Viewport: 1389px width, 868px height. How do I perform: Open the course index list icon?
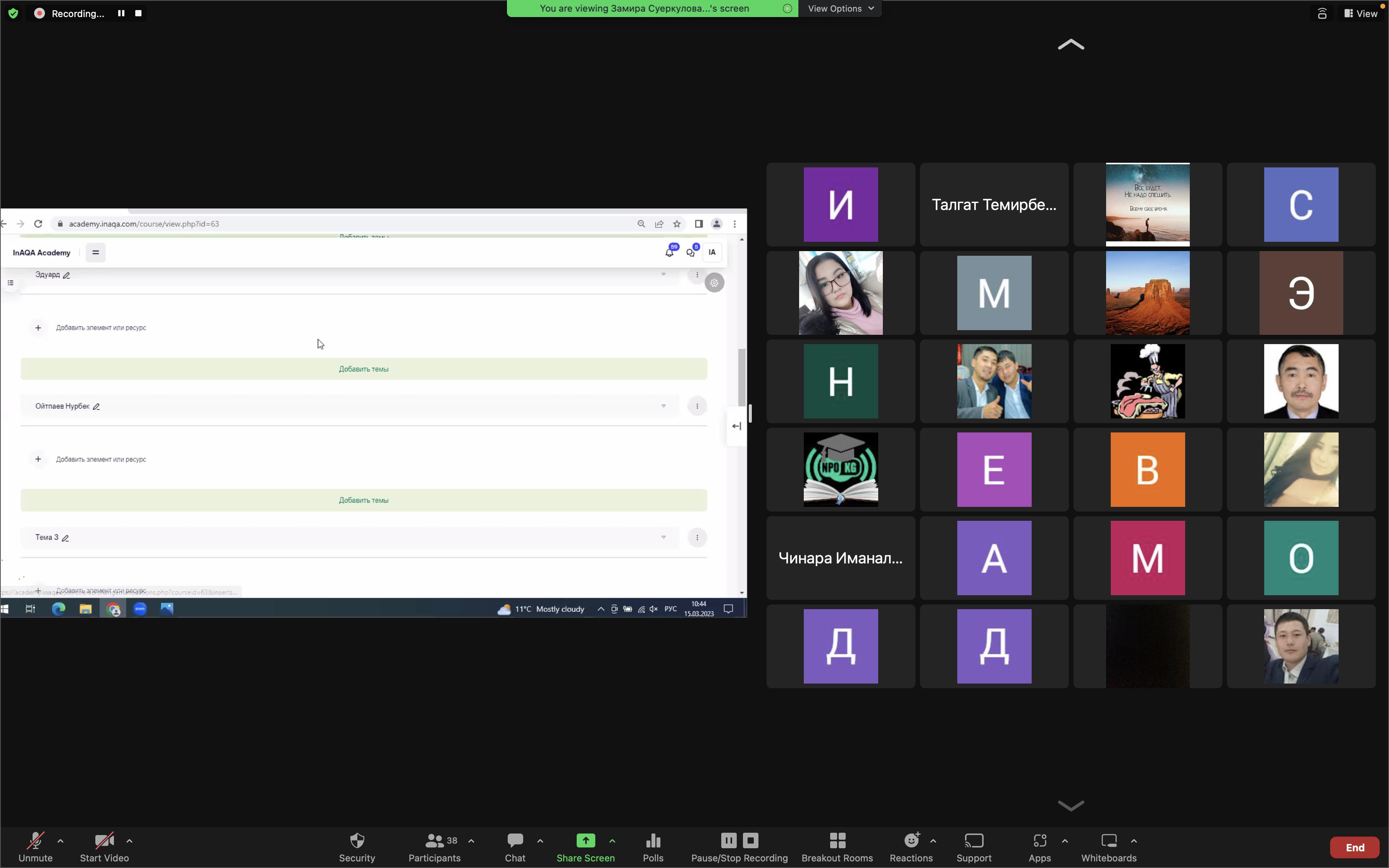tap(10, 283)
